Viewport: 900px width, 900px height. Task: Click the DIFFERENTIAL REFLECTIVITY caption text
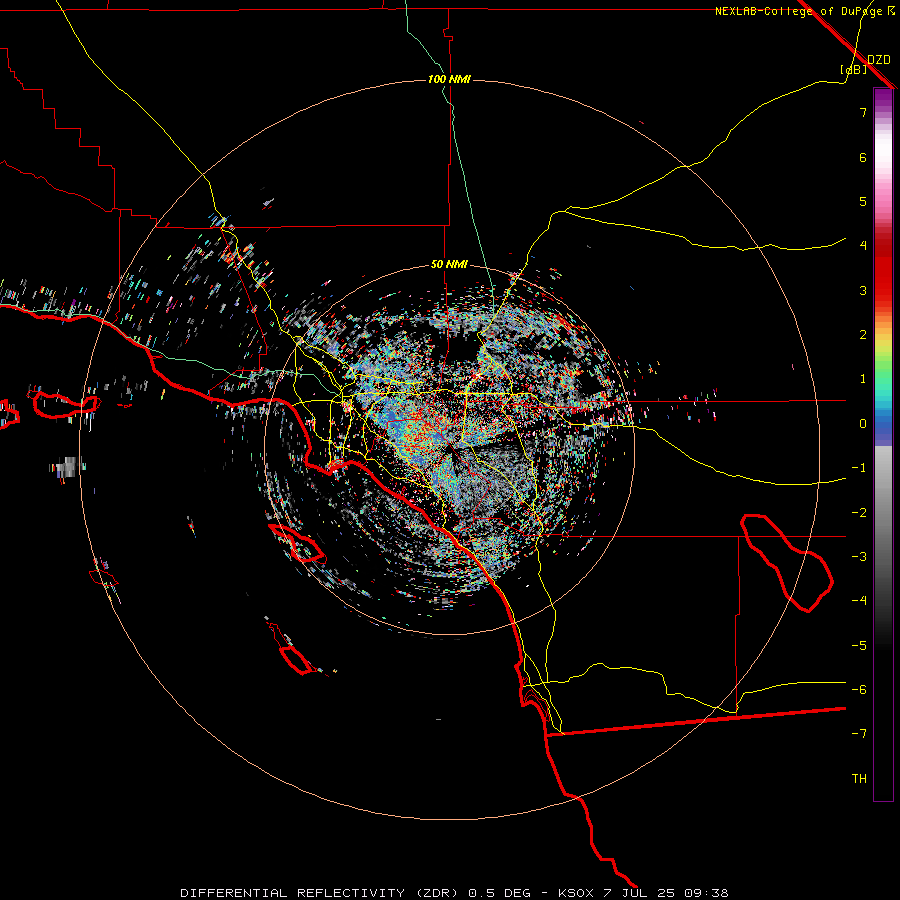coord(291,893)
